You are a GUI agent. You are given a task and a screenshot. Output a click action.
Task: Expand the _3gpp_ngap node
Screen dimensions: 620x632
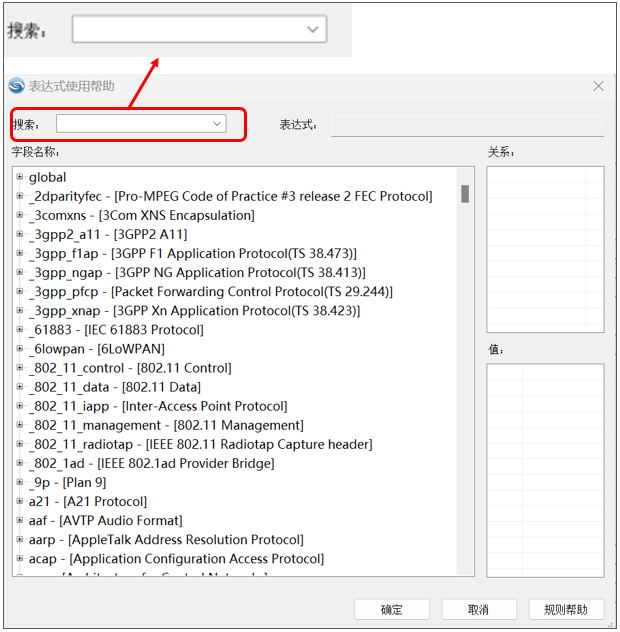click(x=19, y=272)
